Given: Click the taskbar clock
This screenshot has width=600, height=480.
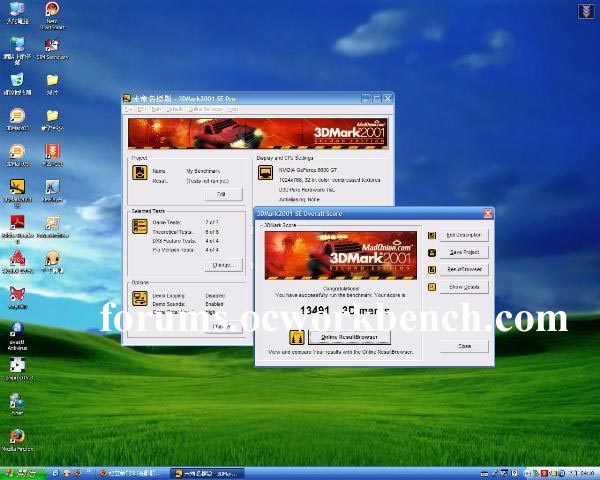Looking at the screenshot, I should pyautogui.click(x=585, y=474).
